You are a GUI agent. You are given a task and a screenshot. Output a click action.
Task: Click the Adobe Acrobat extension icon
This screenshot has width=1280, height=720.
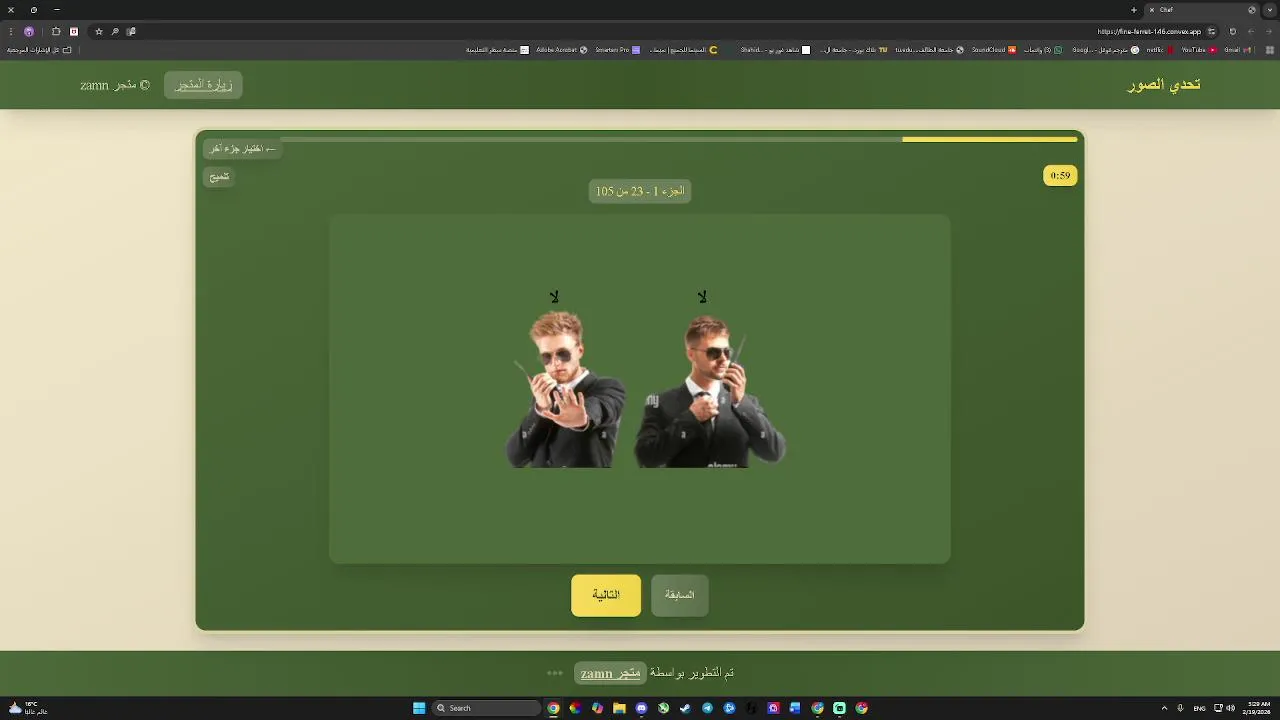point(73,31)
